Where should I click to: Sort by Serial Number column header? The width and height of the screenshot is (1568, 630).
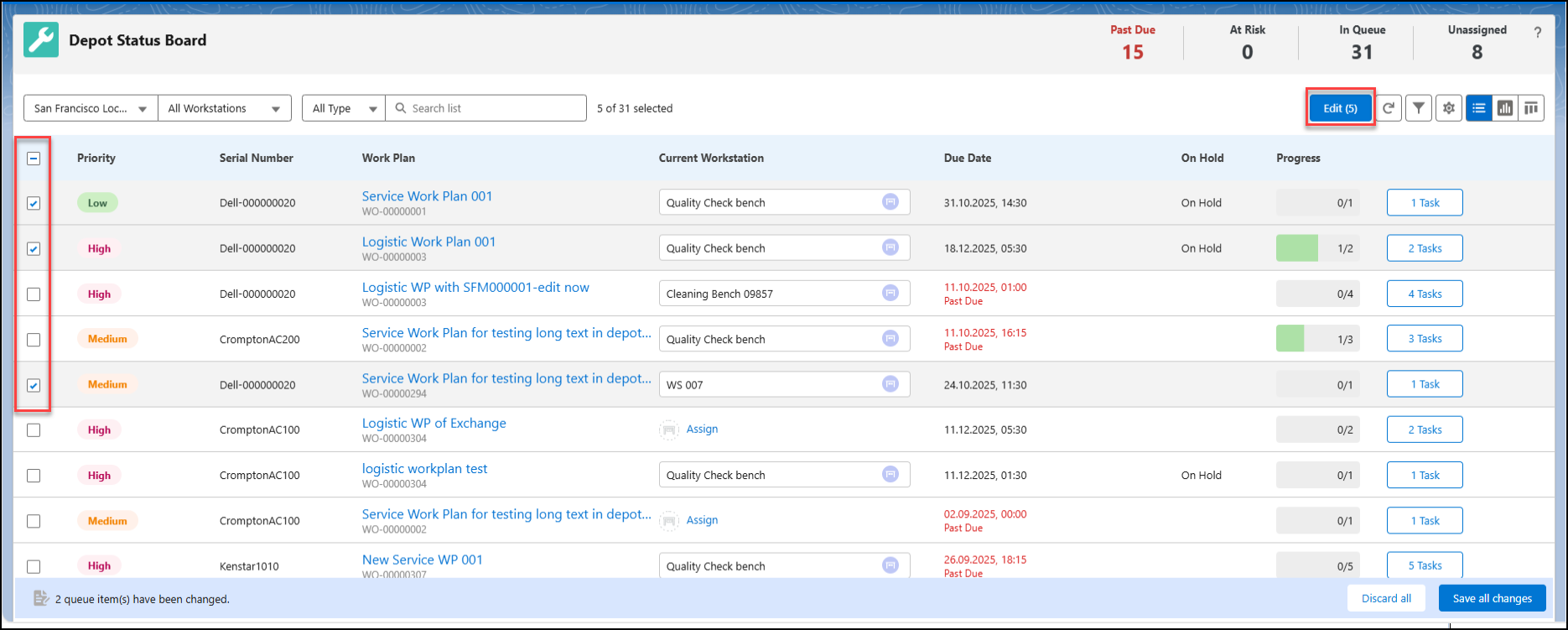point(257,158)
